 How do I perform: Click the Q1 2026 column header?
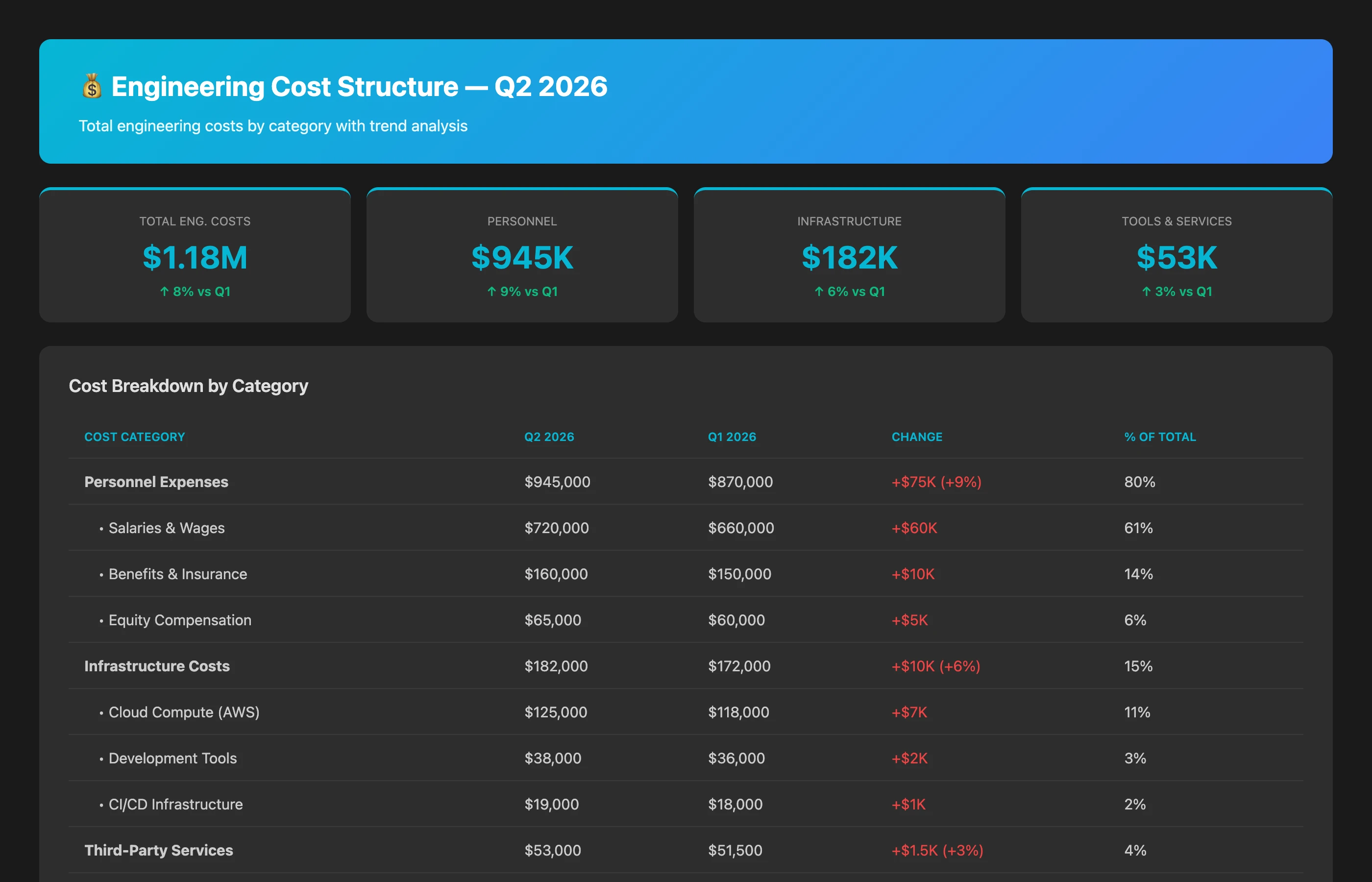tap(732, 437)
